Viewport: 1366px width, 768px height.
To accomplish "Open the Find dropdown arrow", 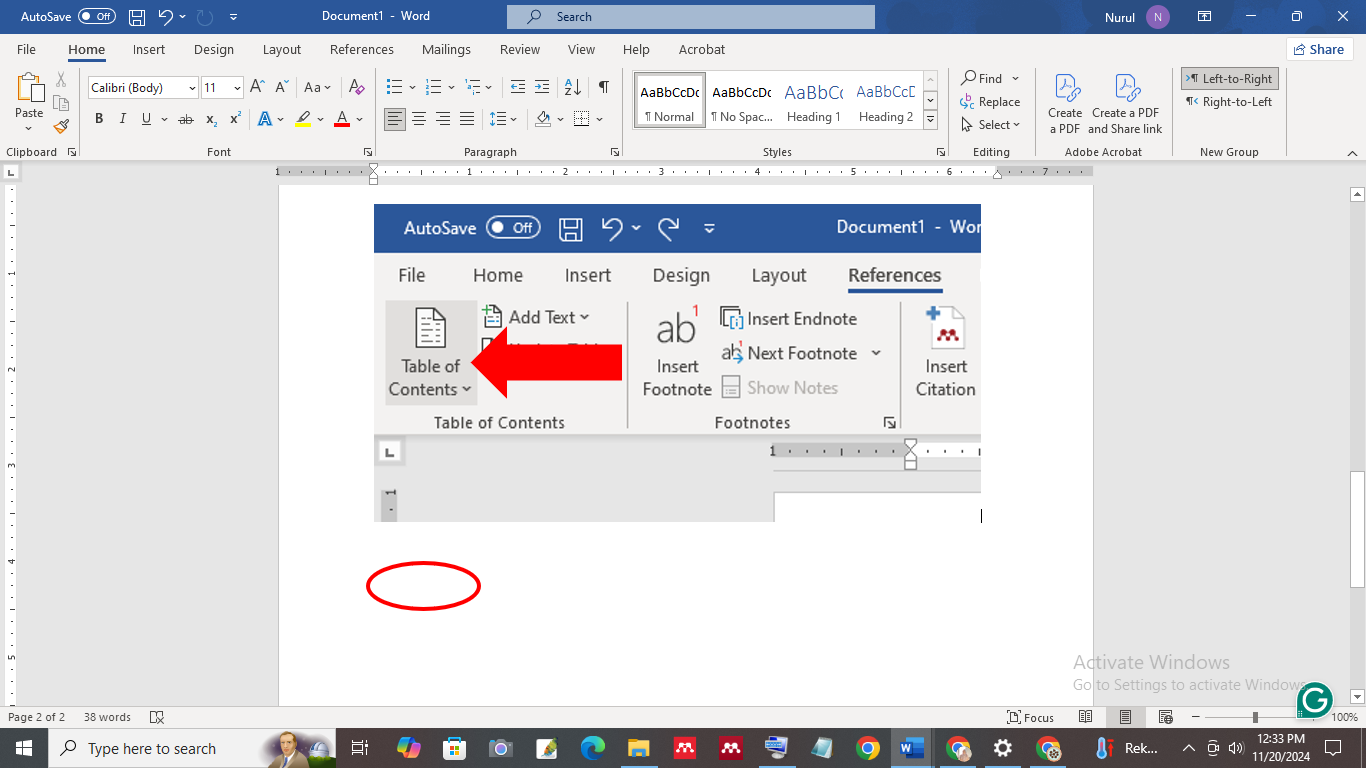I will pyautogui.click(x=1015, y=78).
